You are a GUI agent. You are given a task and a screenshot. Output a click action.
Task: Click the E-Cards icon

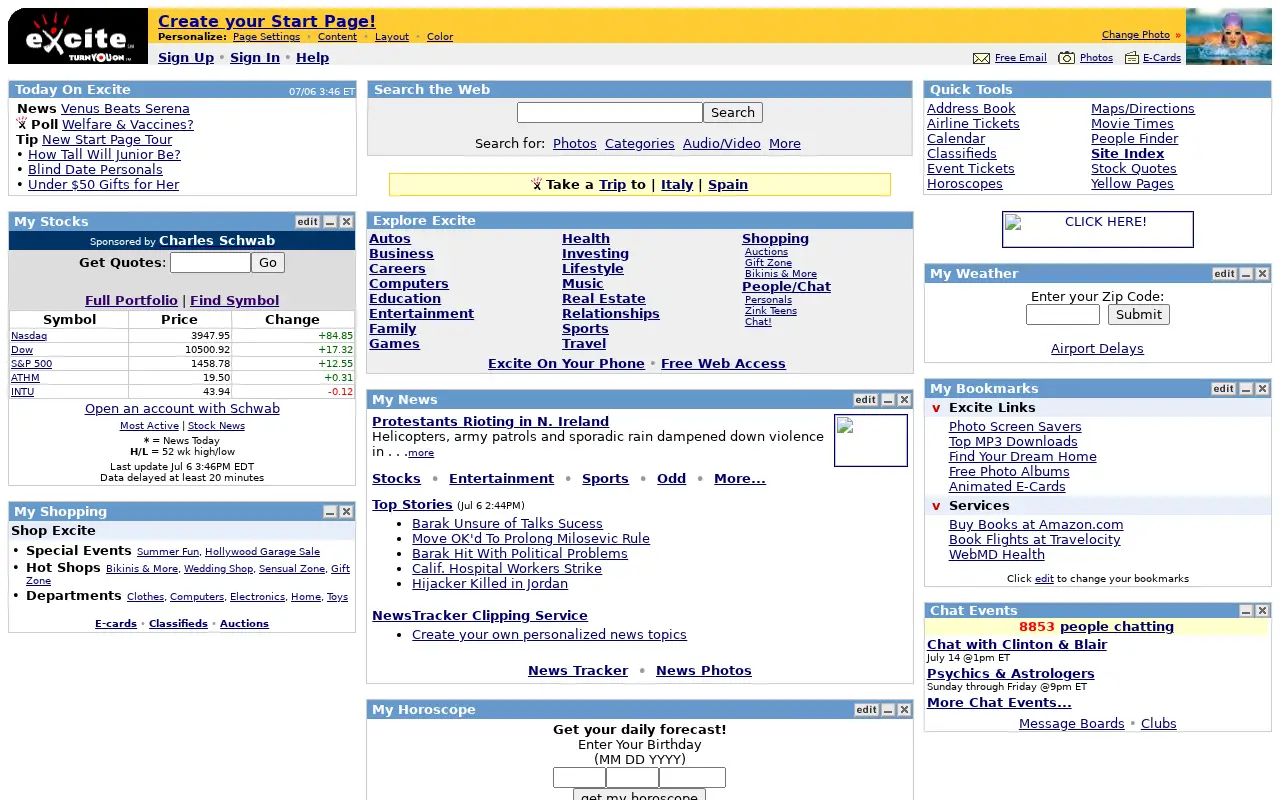point(1132,58)
